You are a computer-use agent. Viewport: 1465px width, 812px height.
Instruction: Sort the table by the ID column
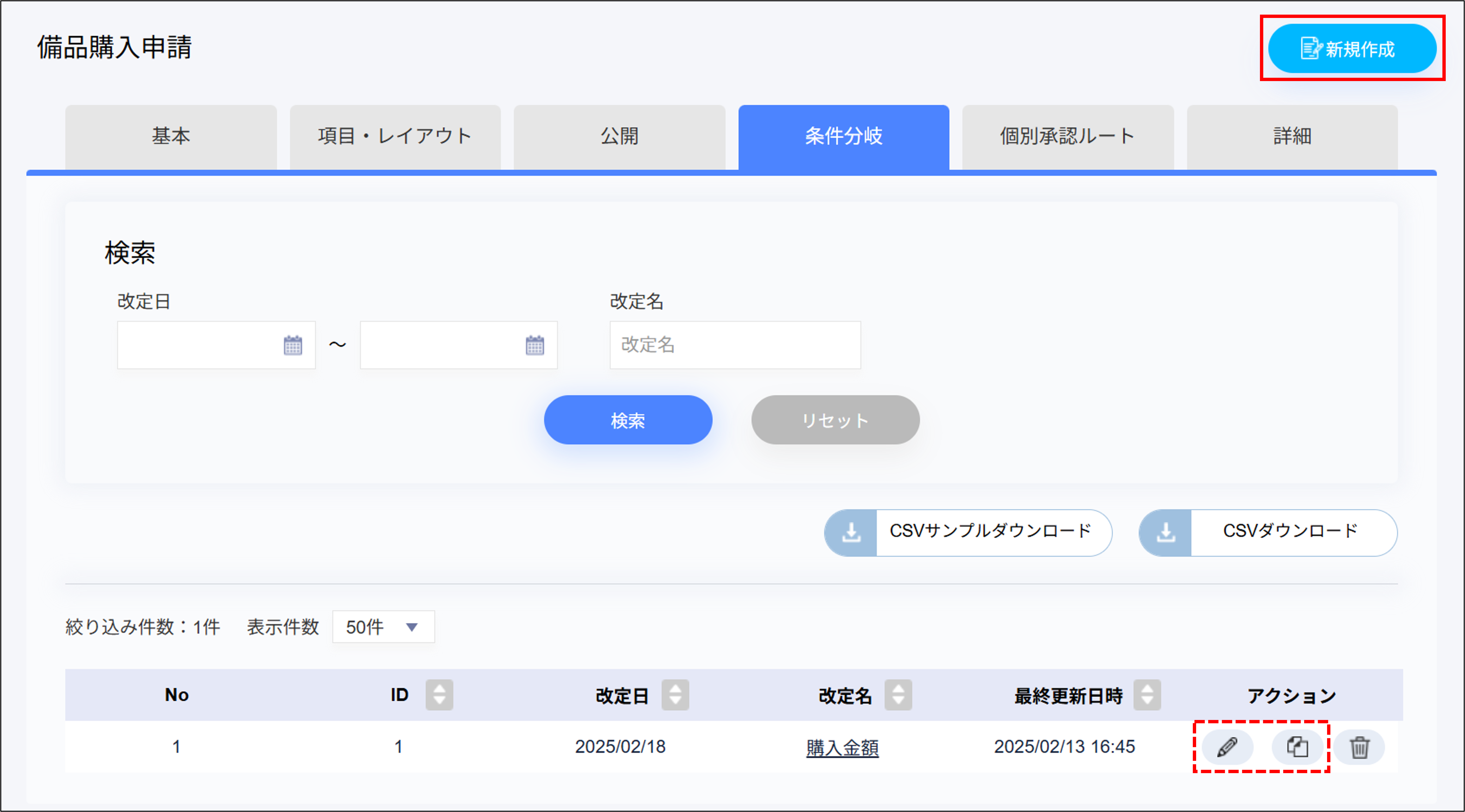pos(439,695)
